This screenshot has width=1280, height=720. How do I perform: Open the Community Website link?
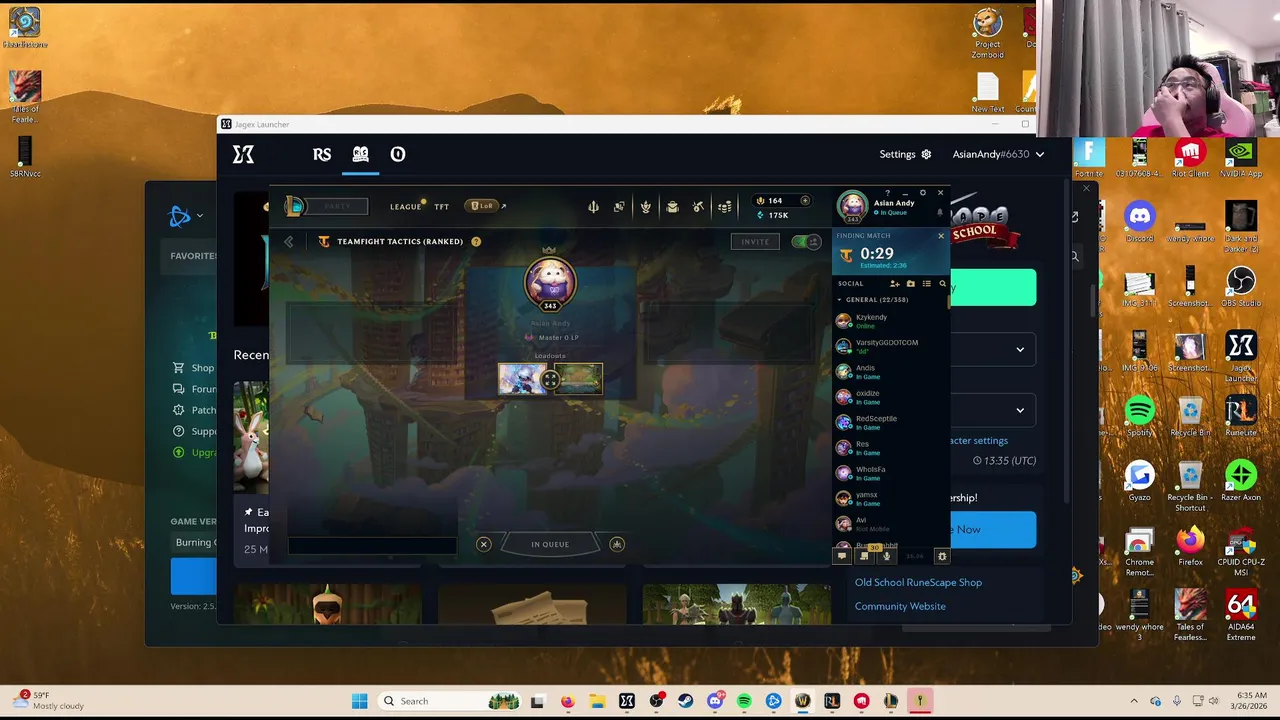point(900,606)
